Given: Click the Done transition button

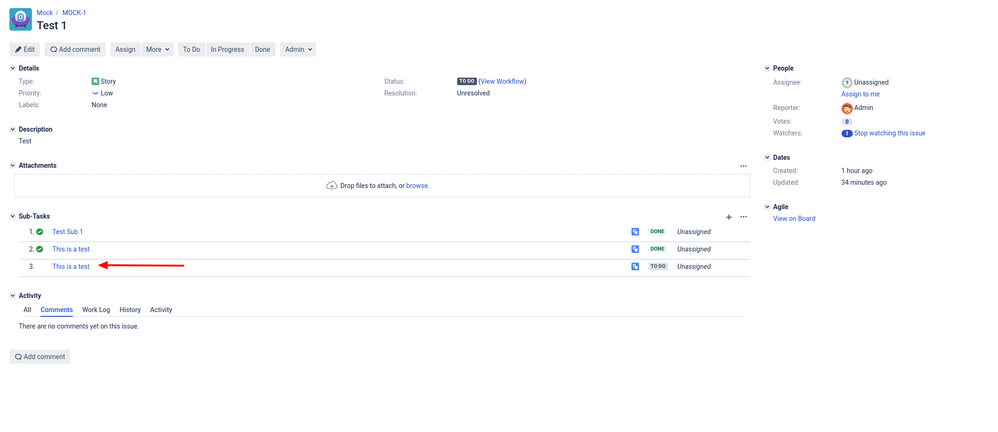Looking at the screenshot, I should [262, 50].
